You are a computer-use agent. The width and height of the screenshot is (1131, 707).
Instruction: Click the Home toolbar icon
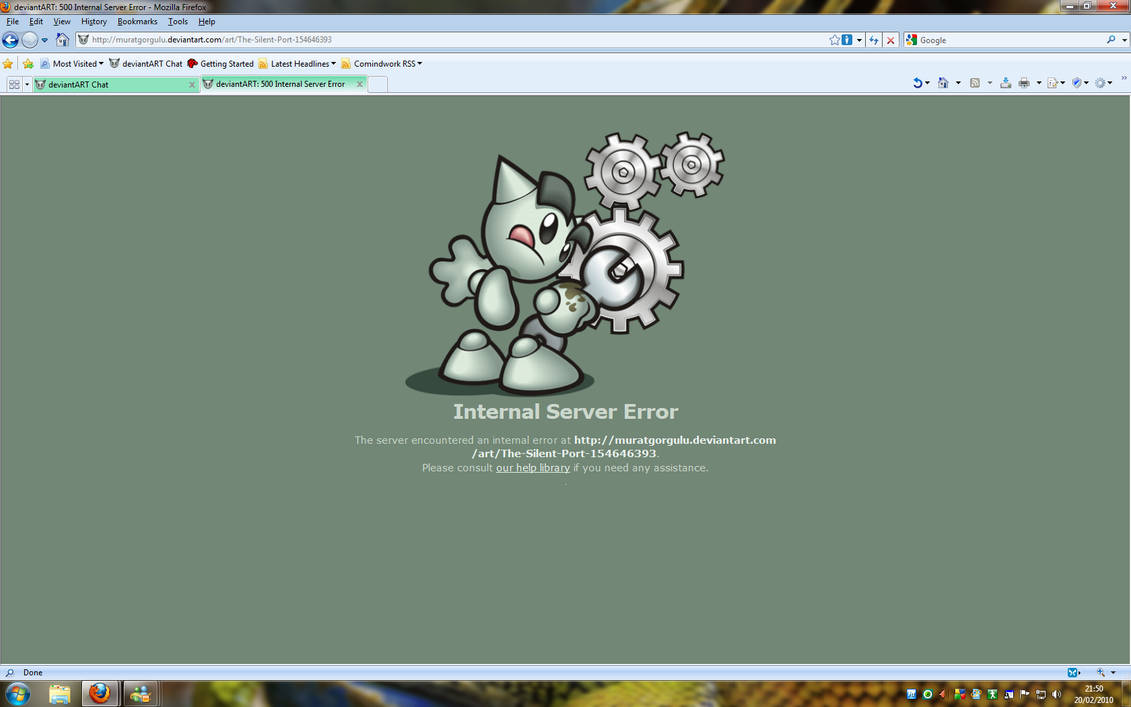point(943,82)
